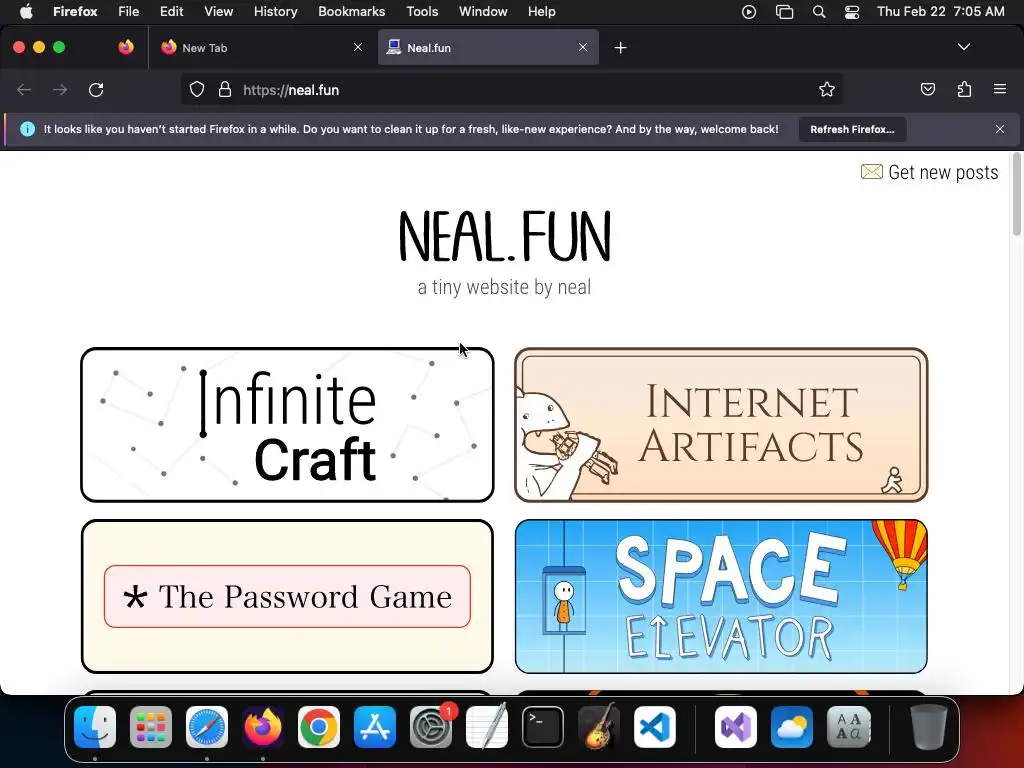The width and height of the screenshot is (1024, 768).
Task: Open the Window menu
Action: 483,11
